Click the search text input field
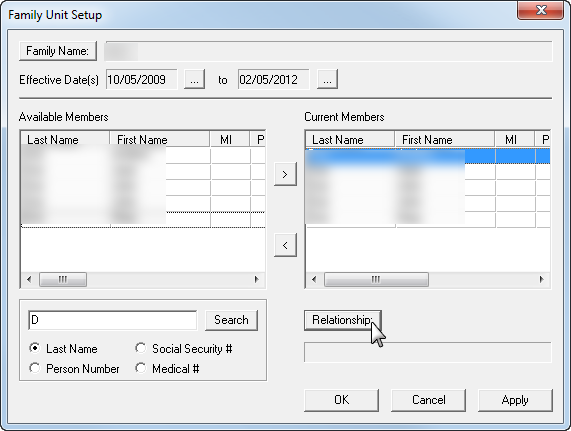Image resolution: width=571 pixels, height=431 pixels. pyautogui.click(x=113, y=320)
